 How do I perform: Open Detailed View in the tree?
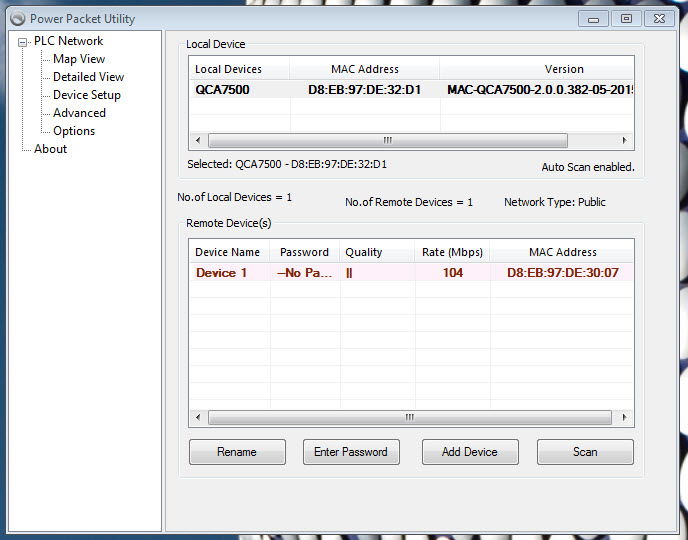[88, 77]
